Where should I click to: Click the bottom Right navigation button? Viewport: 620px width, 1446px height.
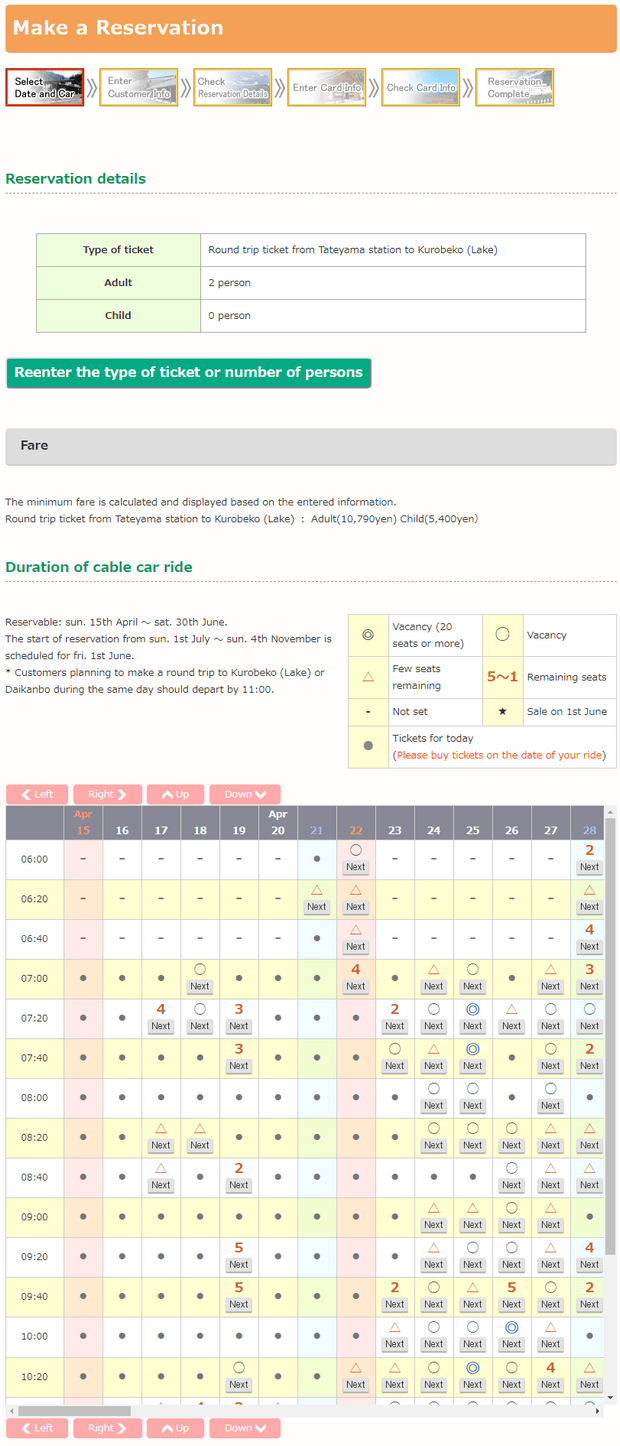point(107,1428)
